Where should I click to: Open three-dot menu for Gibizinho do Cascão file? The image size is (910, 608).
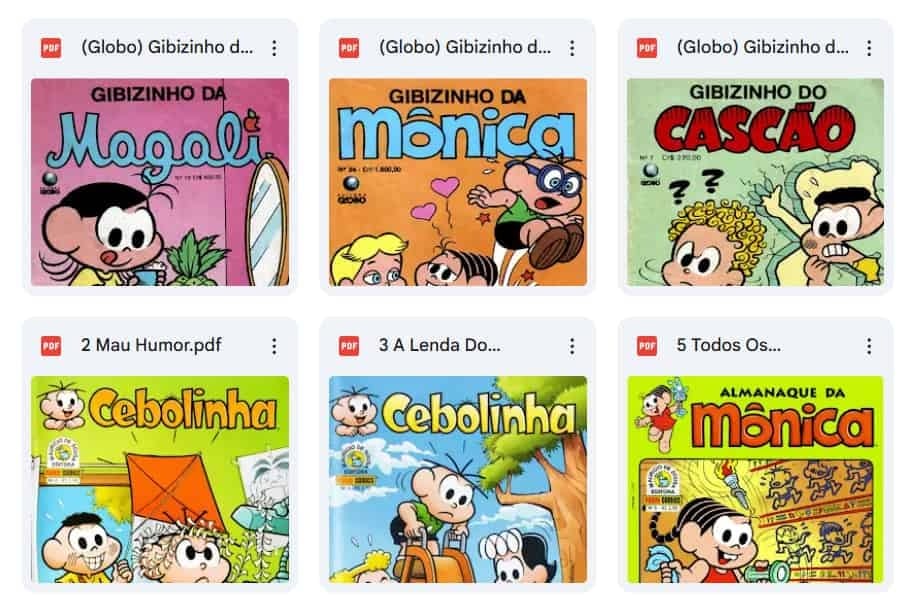(x=869, y=48)
